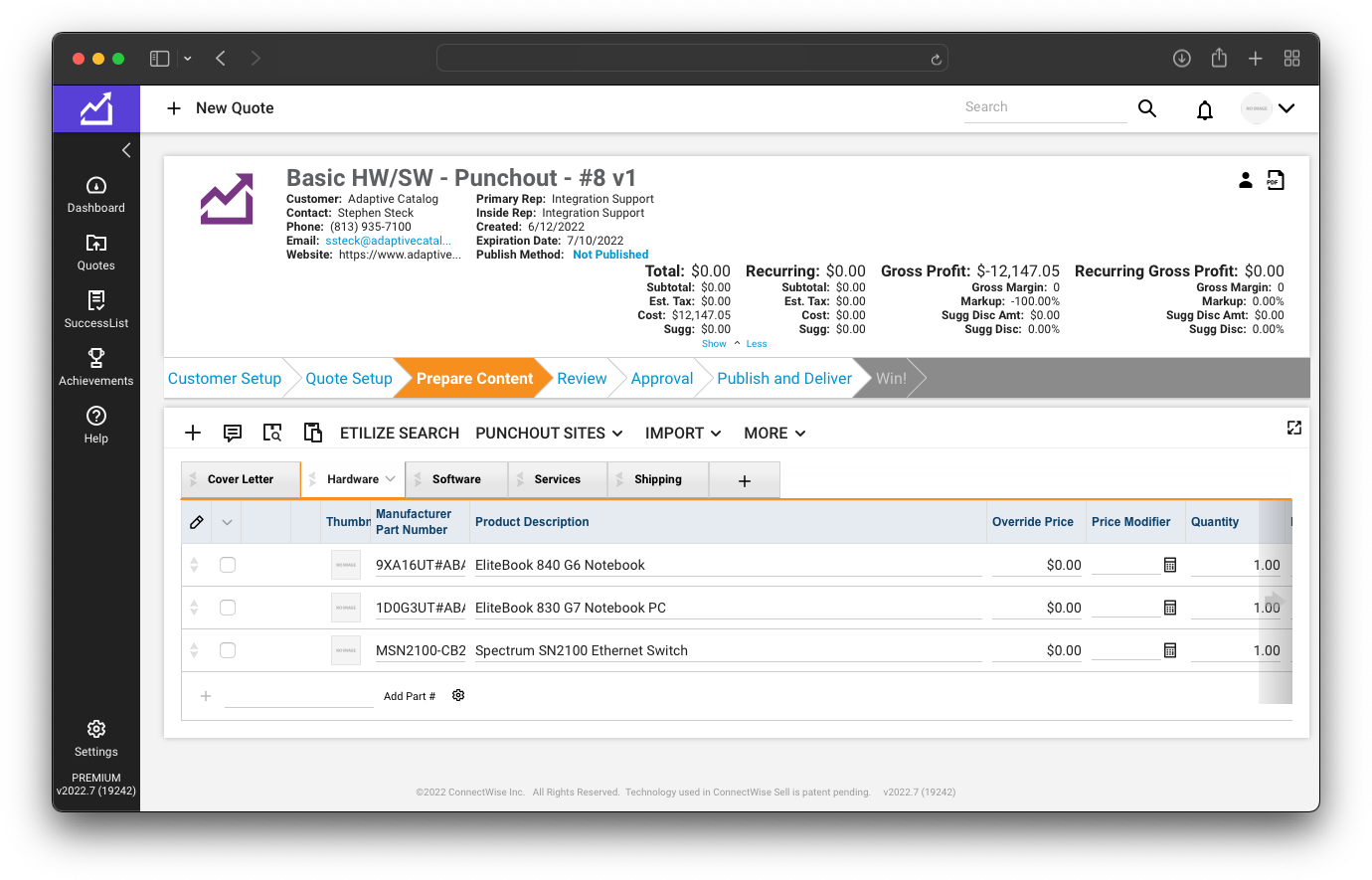1372x880 pixels.
Task: Collapse totals with the Less link
Action: click(x=757, y=344)
